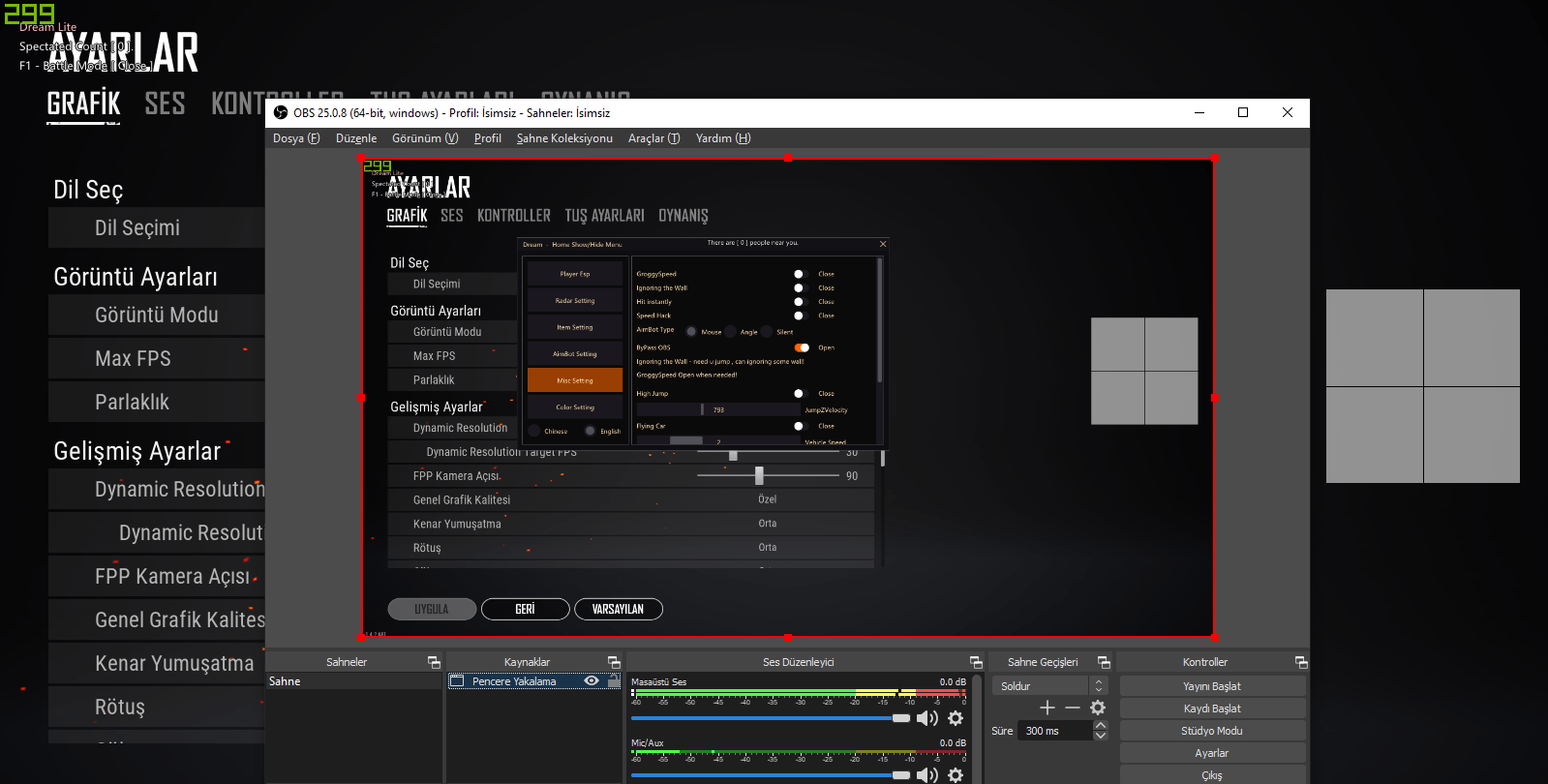Open the Dosya menu

click(296, 138)
